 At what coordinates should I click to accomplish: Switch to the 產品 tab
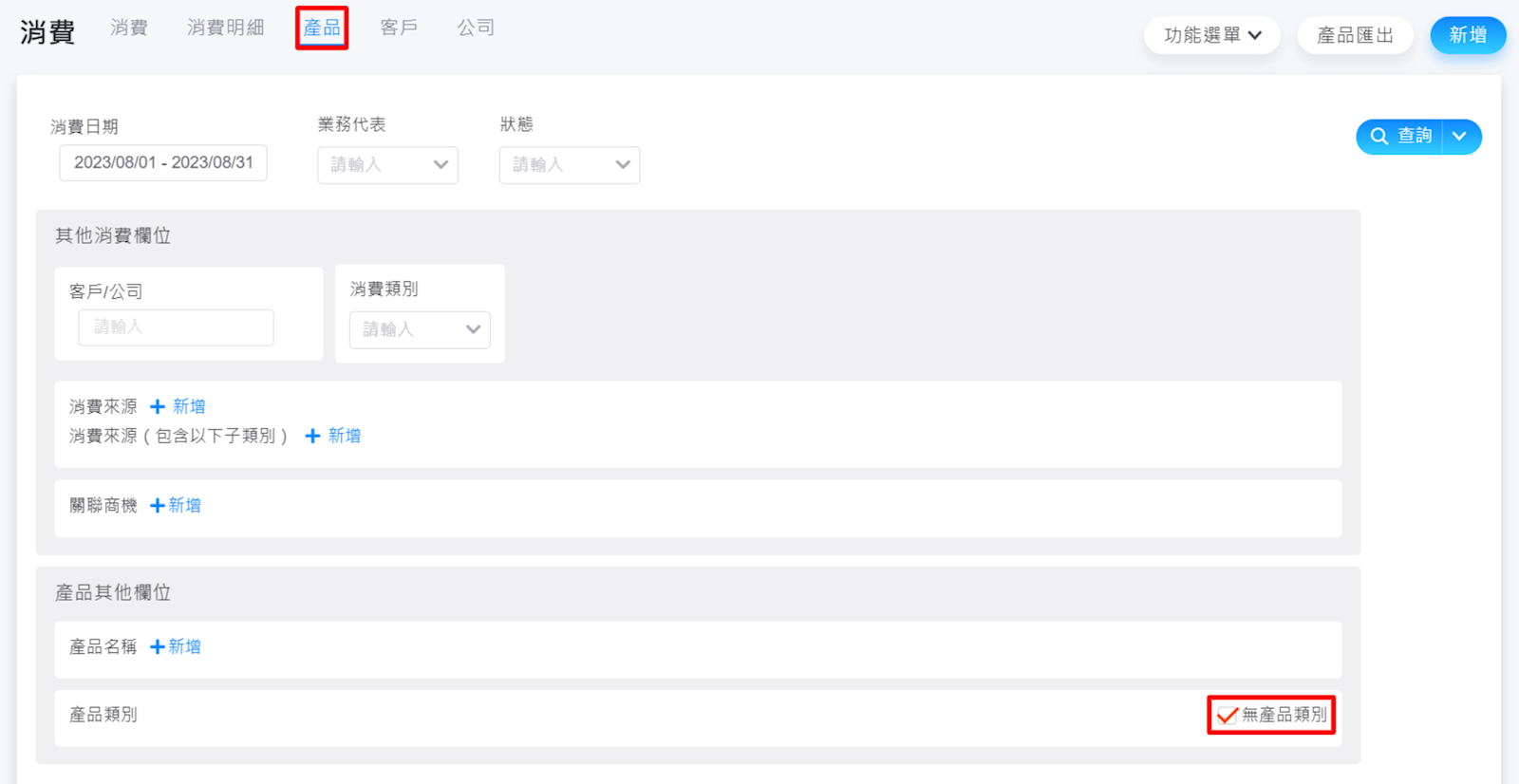coord(322,28)
